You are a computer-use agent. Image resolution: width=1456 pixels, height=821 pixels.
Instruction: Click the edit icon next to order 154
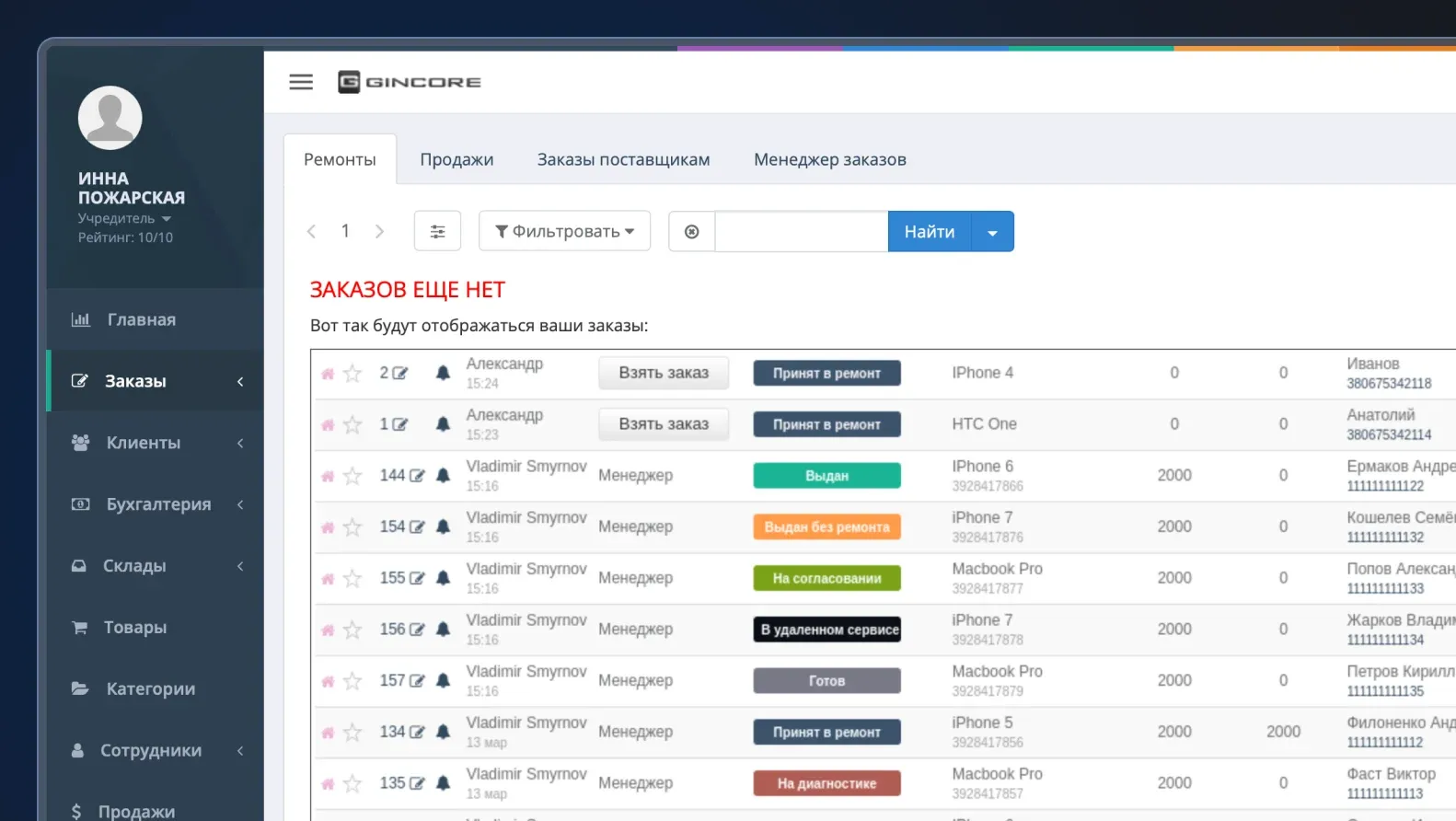[417, 526]
